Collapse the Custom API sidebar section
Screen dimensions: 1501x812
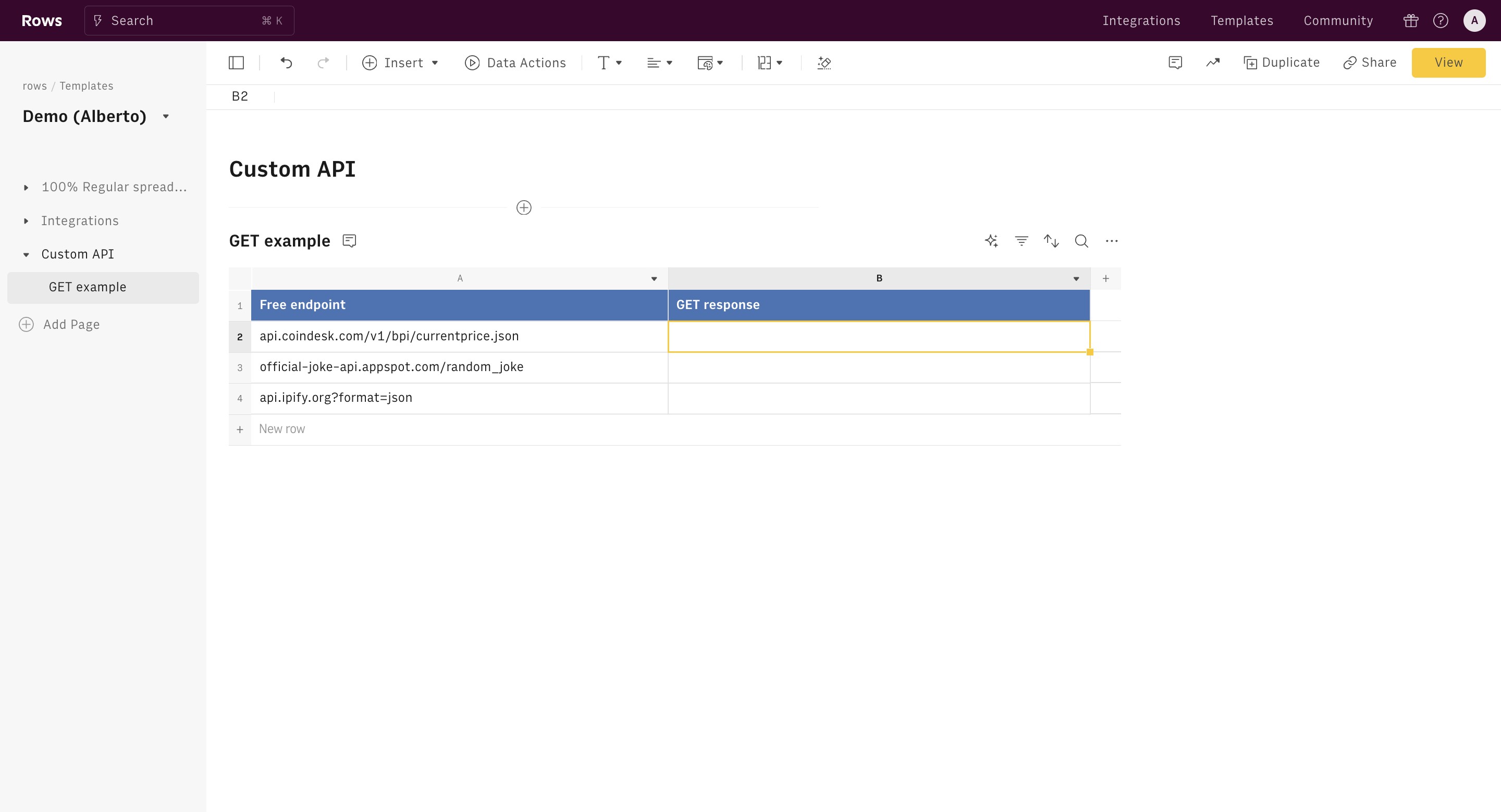[26, 254]
